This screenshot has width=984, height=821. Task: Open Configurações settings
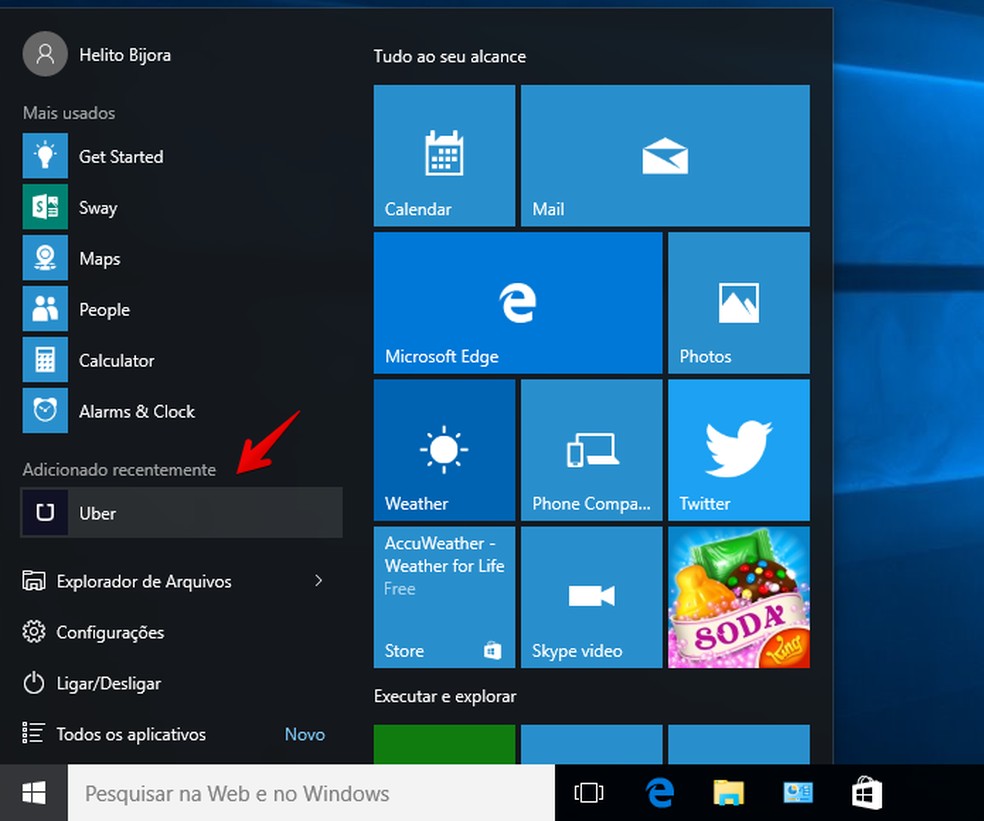tap(110, 633)
